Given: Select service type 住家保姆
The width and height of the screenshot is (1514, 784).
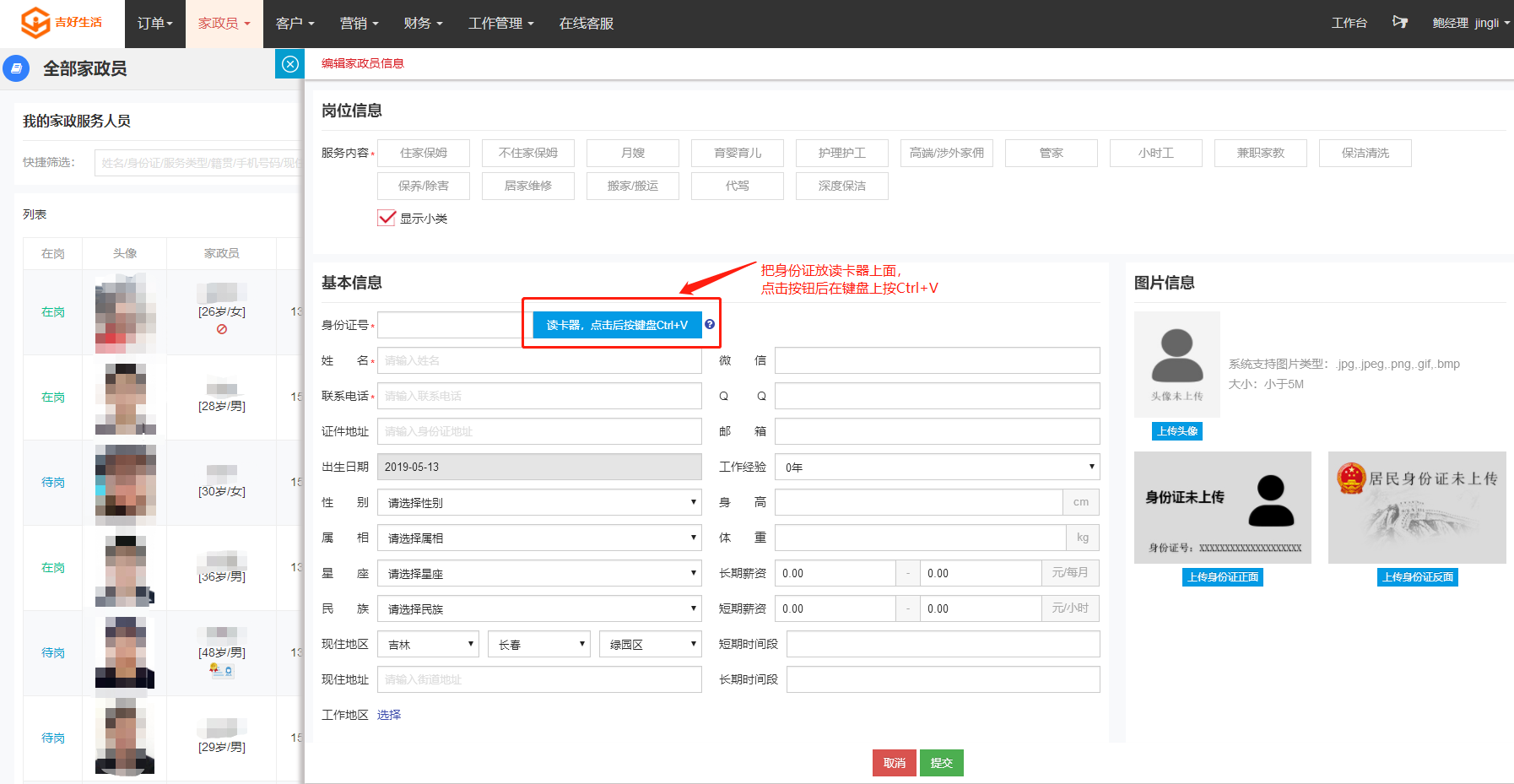Looking at the screenshot, I should point(424,153).
